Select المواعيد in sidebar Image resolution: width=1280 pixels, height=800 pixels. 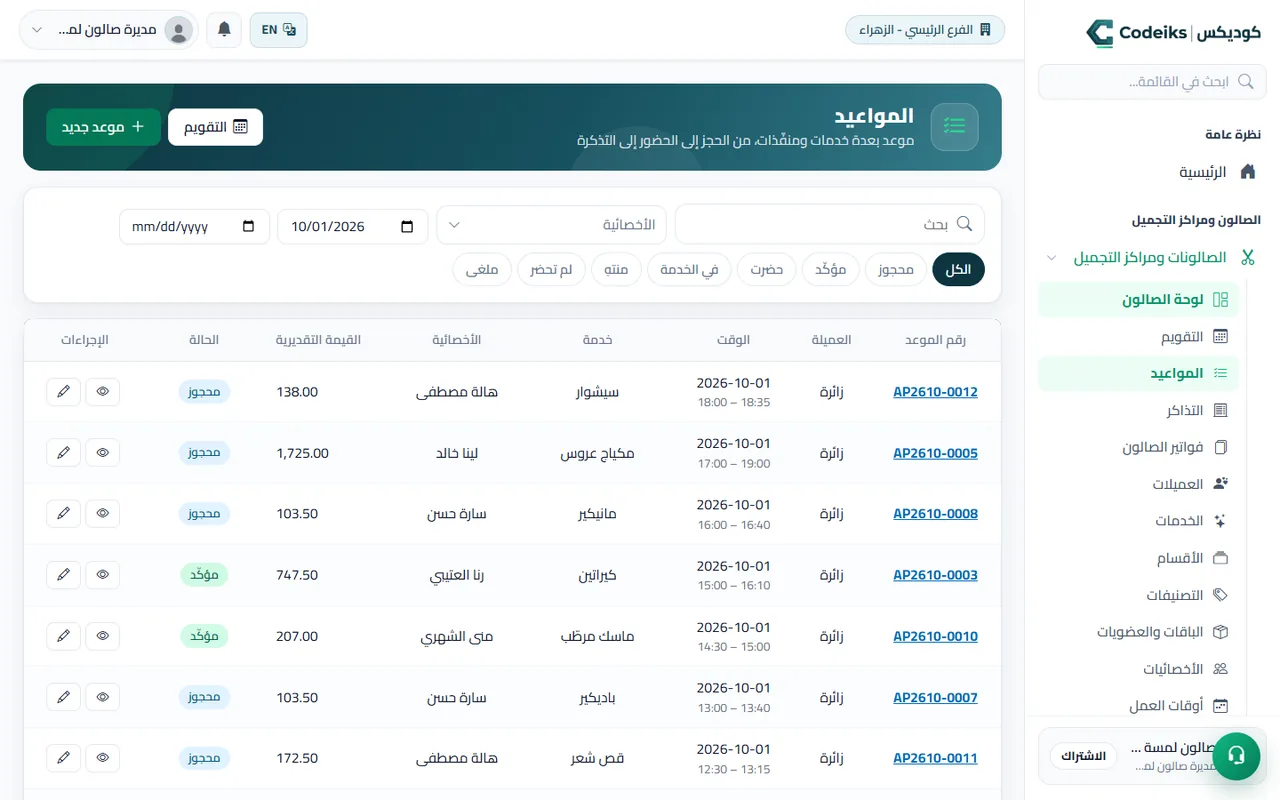coord(1138,373)
